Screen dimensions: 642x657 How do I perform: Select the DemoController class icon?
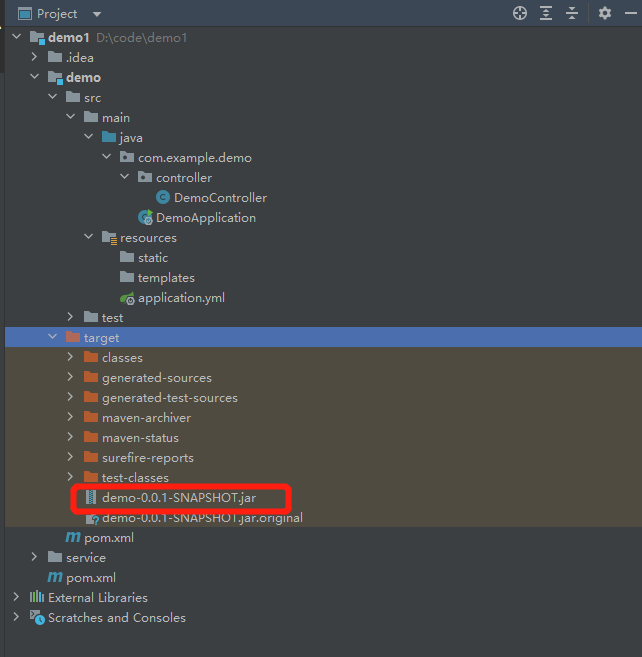163,197
